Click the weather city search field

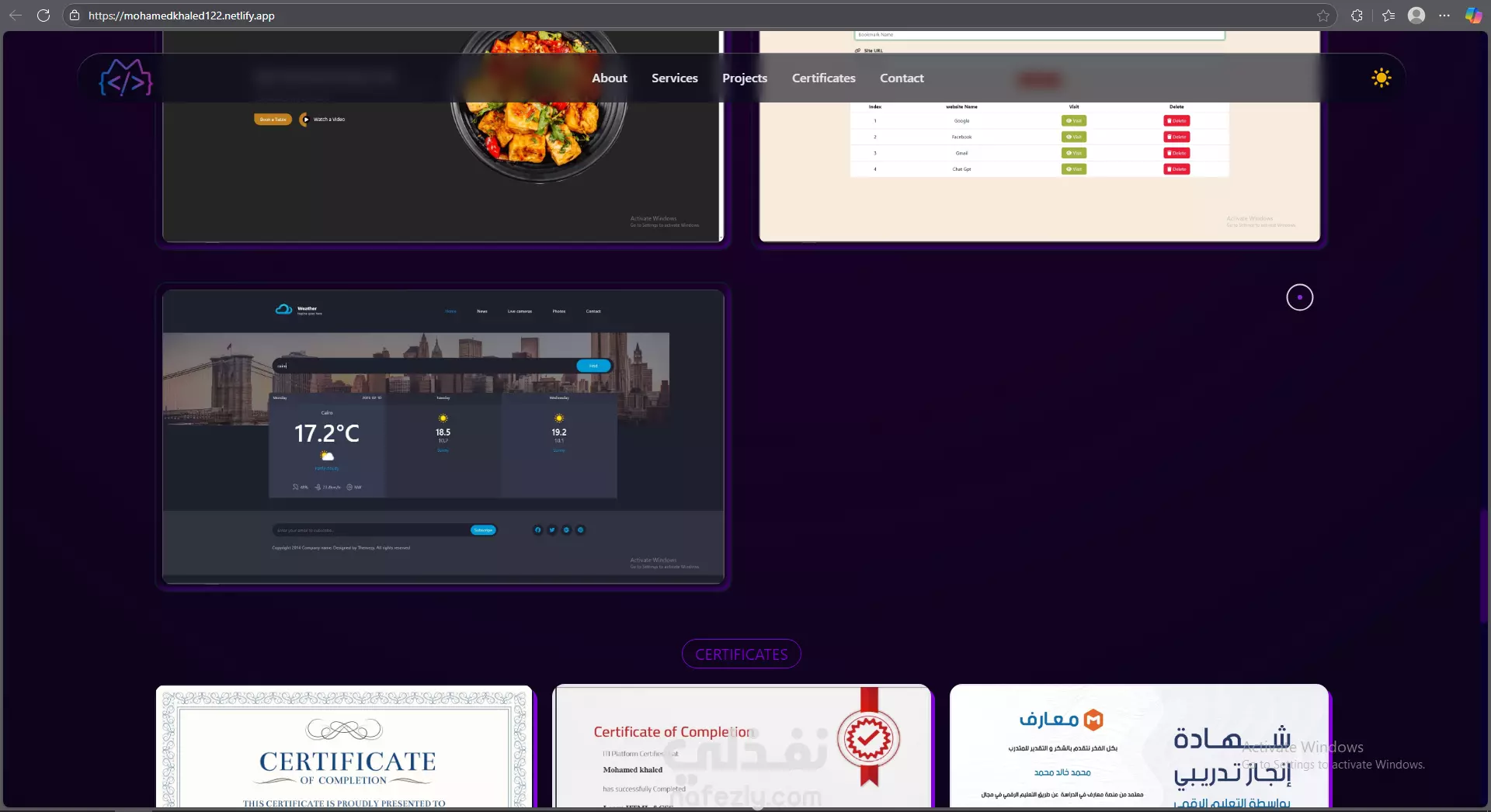pyautogui.click(x=424, y=366)
